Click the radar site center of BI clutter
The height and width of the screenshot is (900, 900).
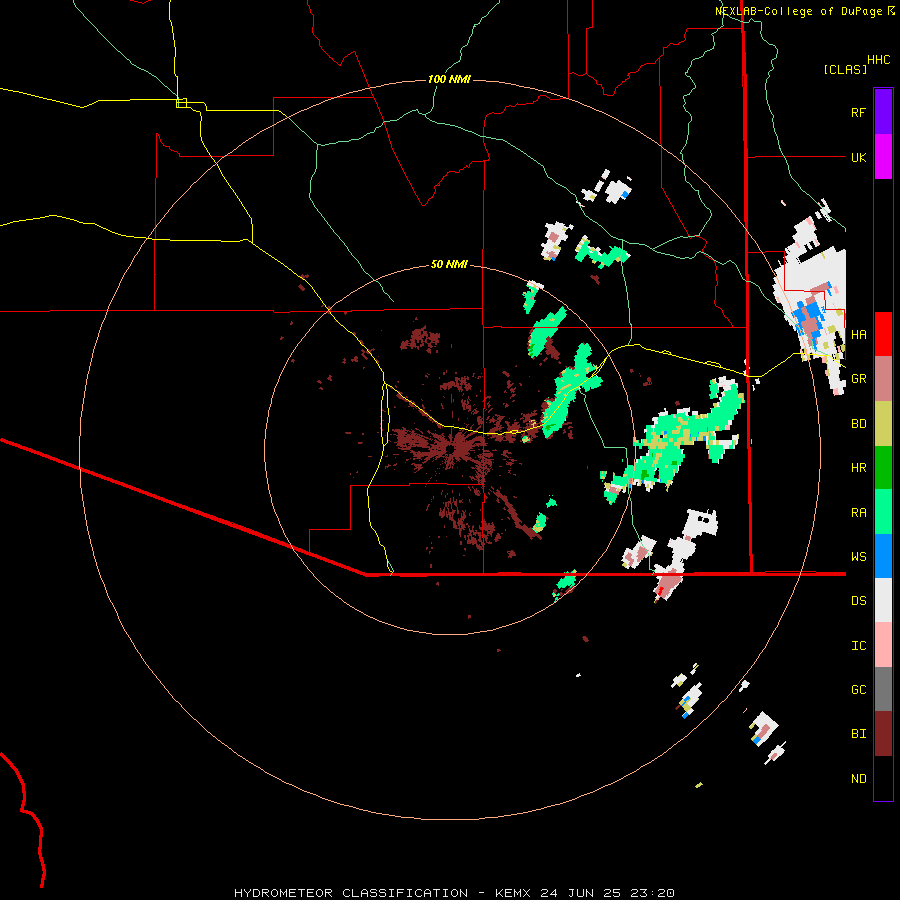[x=449, y=449]
